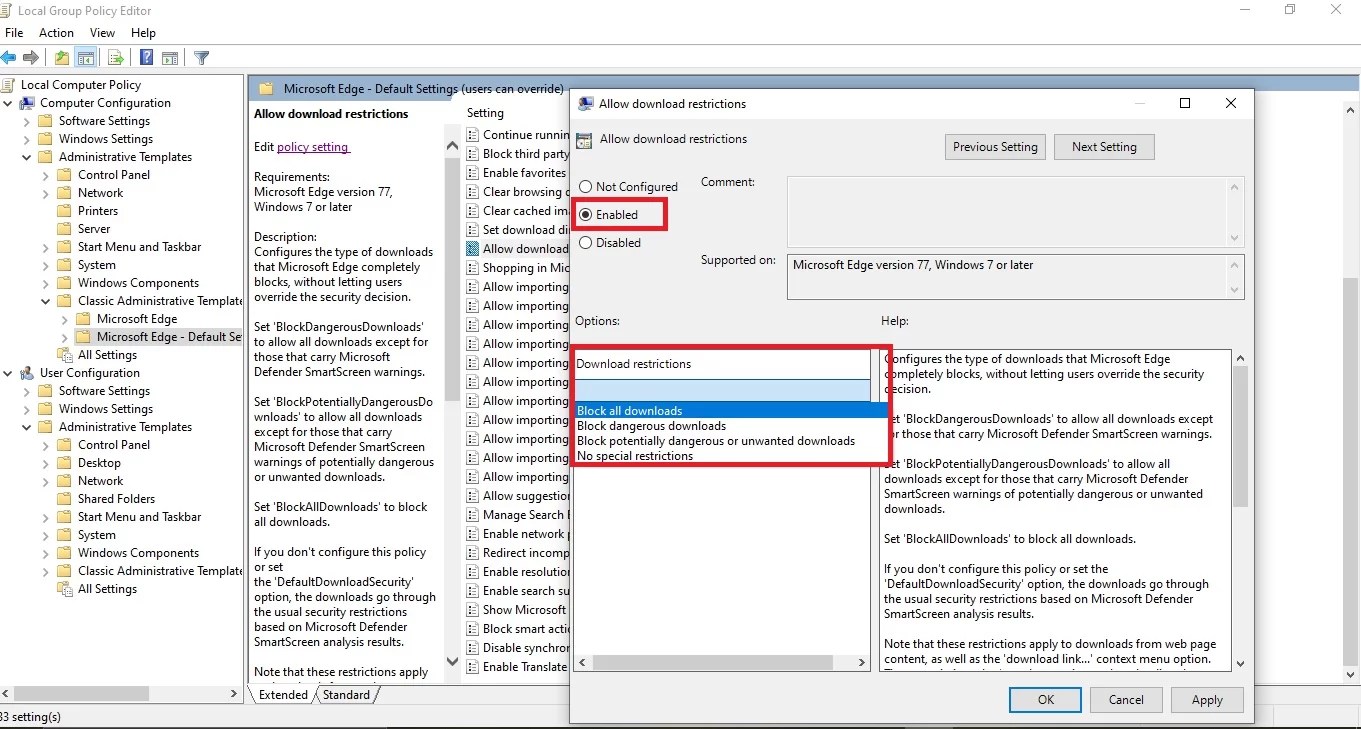
Task: Click the Desktop folder icon
Action: (66, 463)
